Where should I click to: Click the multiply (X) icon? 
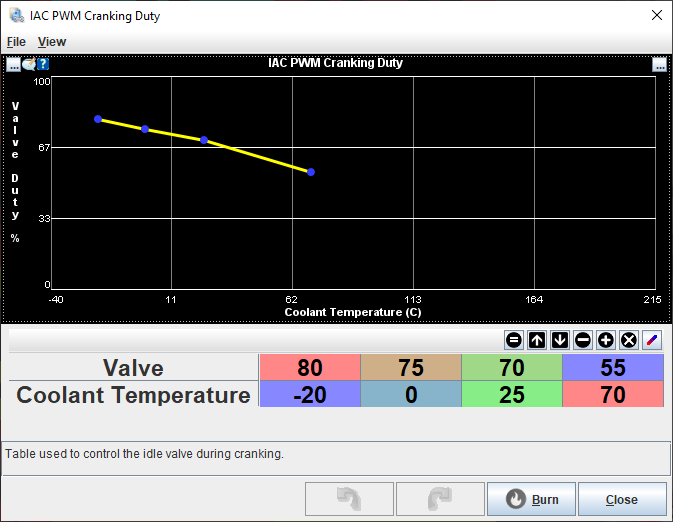click(x=628, y=340)
